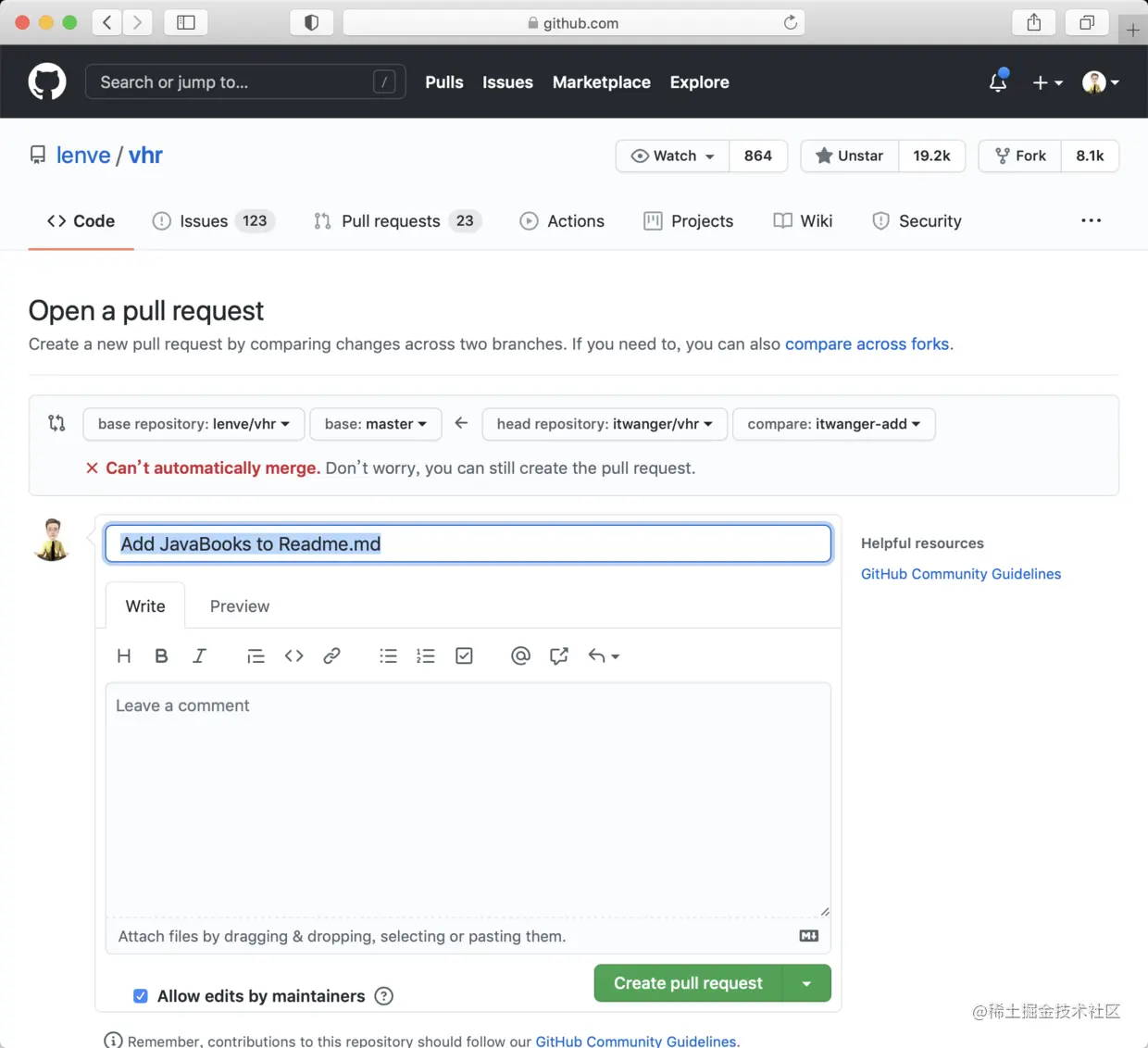Screen dimensions: 1148x1048
Task: Insert code formatting
Action: pos(293,655)
